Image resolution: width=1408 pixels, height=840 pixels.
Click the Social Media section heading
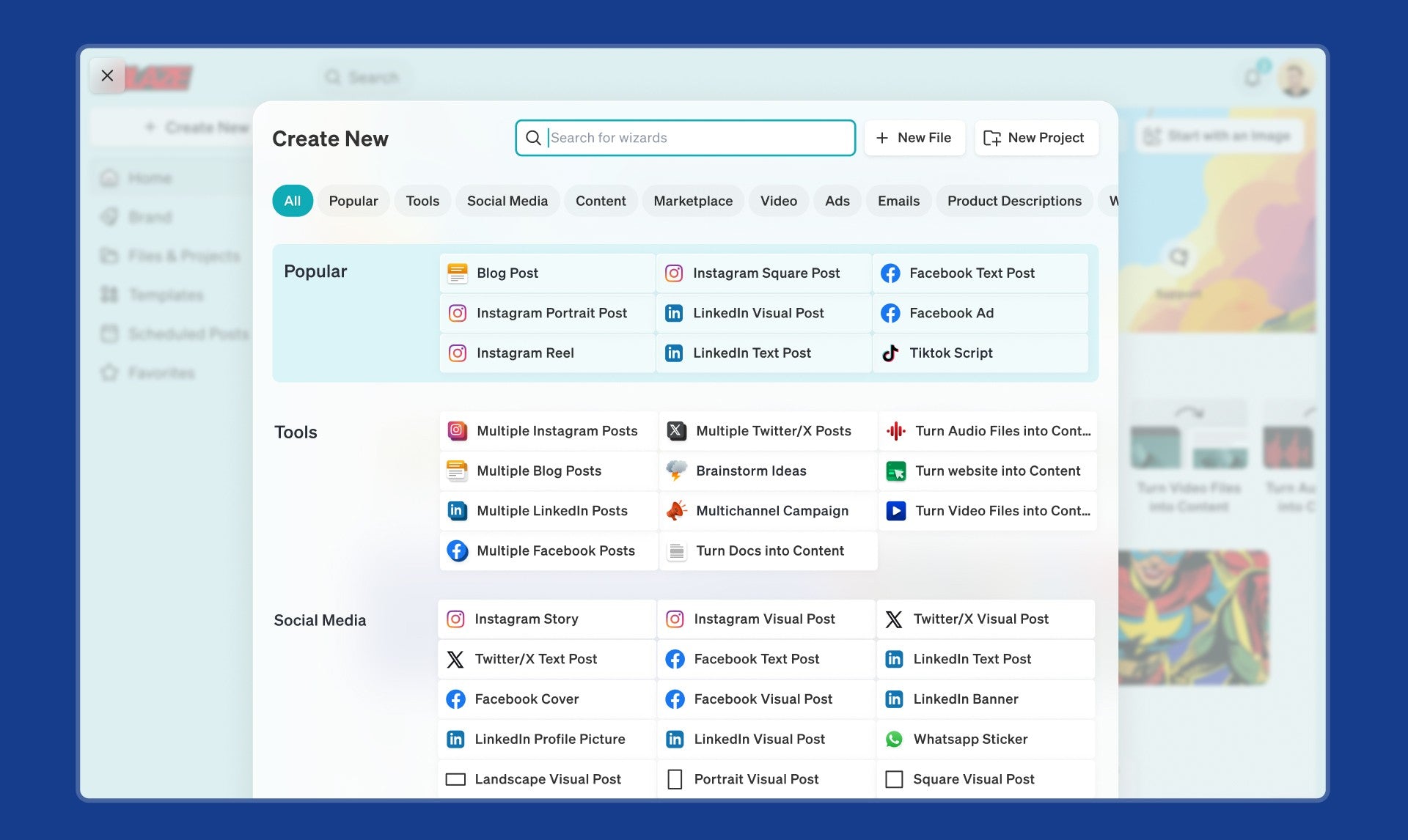tap(320, 620)
